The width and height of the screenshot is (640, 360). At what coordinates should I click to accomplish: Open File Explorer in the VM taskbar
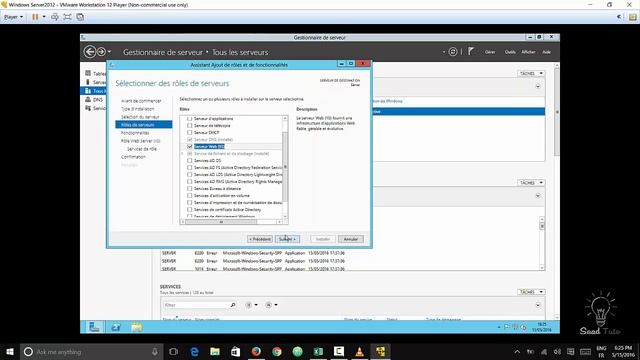[x=137, y=327]
